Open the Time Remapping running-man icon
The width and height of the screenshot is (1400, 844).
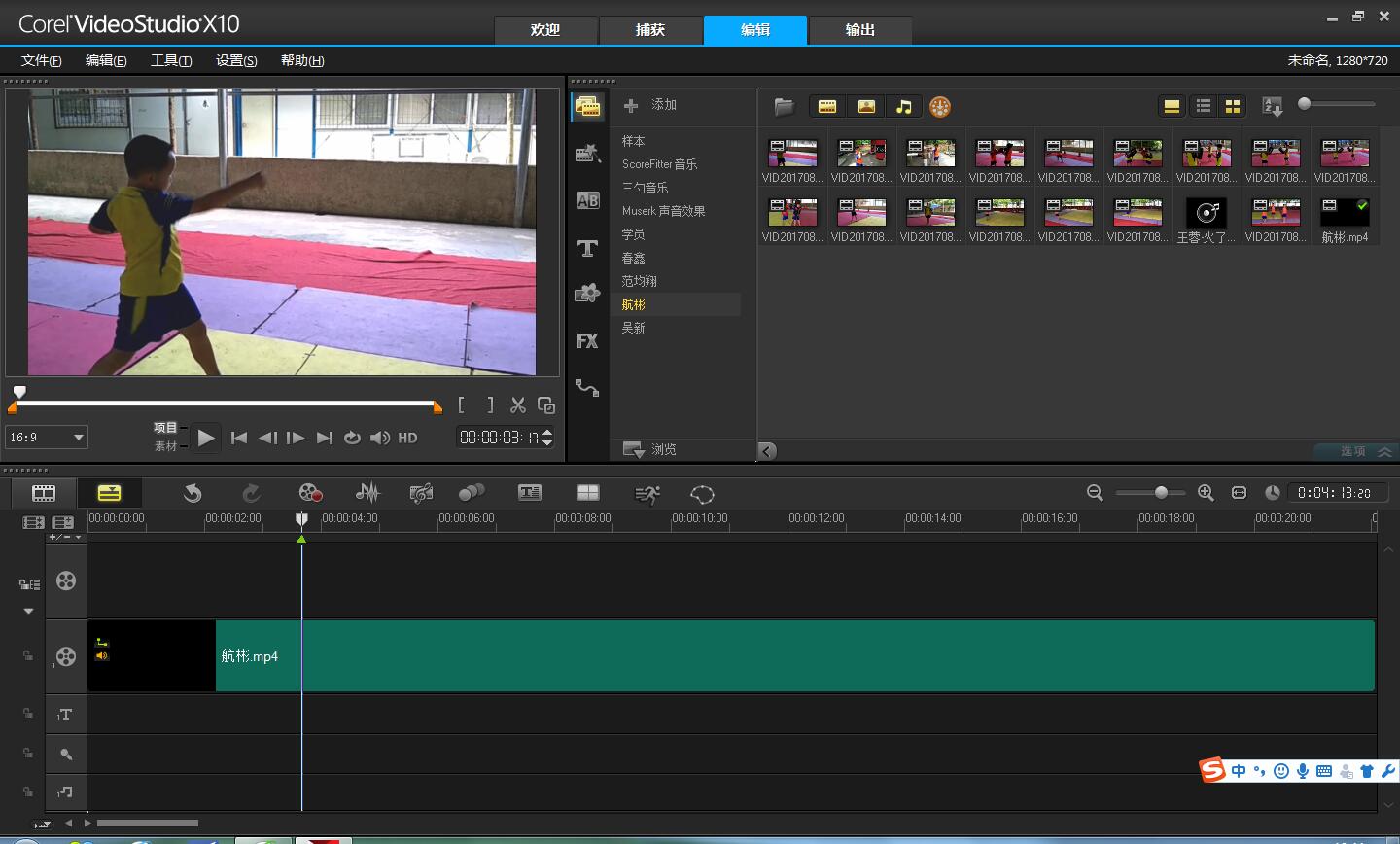[x=647, y=494]
